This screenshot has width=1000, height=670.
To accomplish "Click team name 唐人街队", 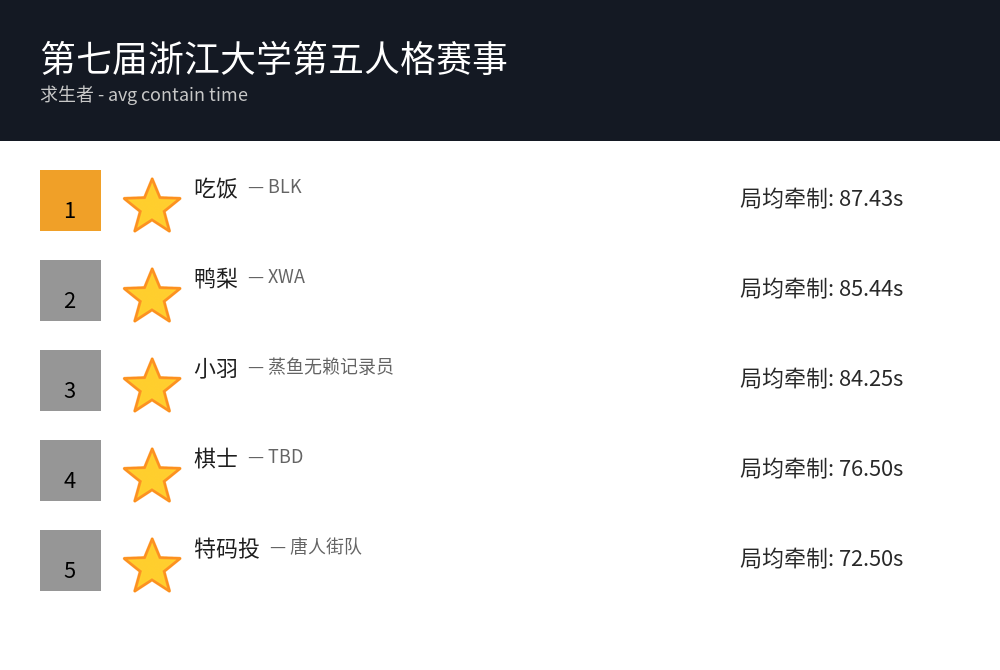I will [325, 547].
